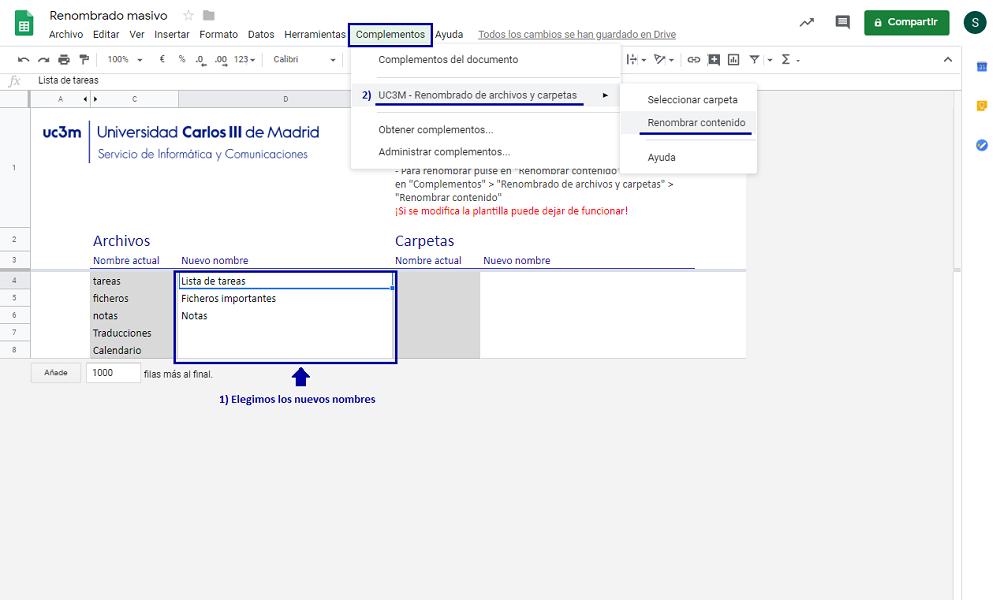
Task: Expand hidden column B with right arrow
Action: (96, 99)
